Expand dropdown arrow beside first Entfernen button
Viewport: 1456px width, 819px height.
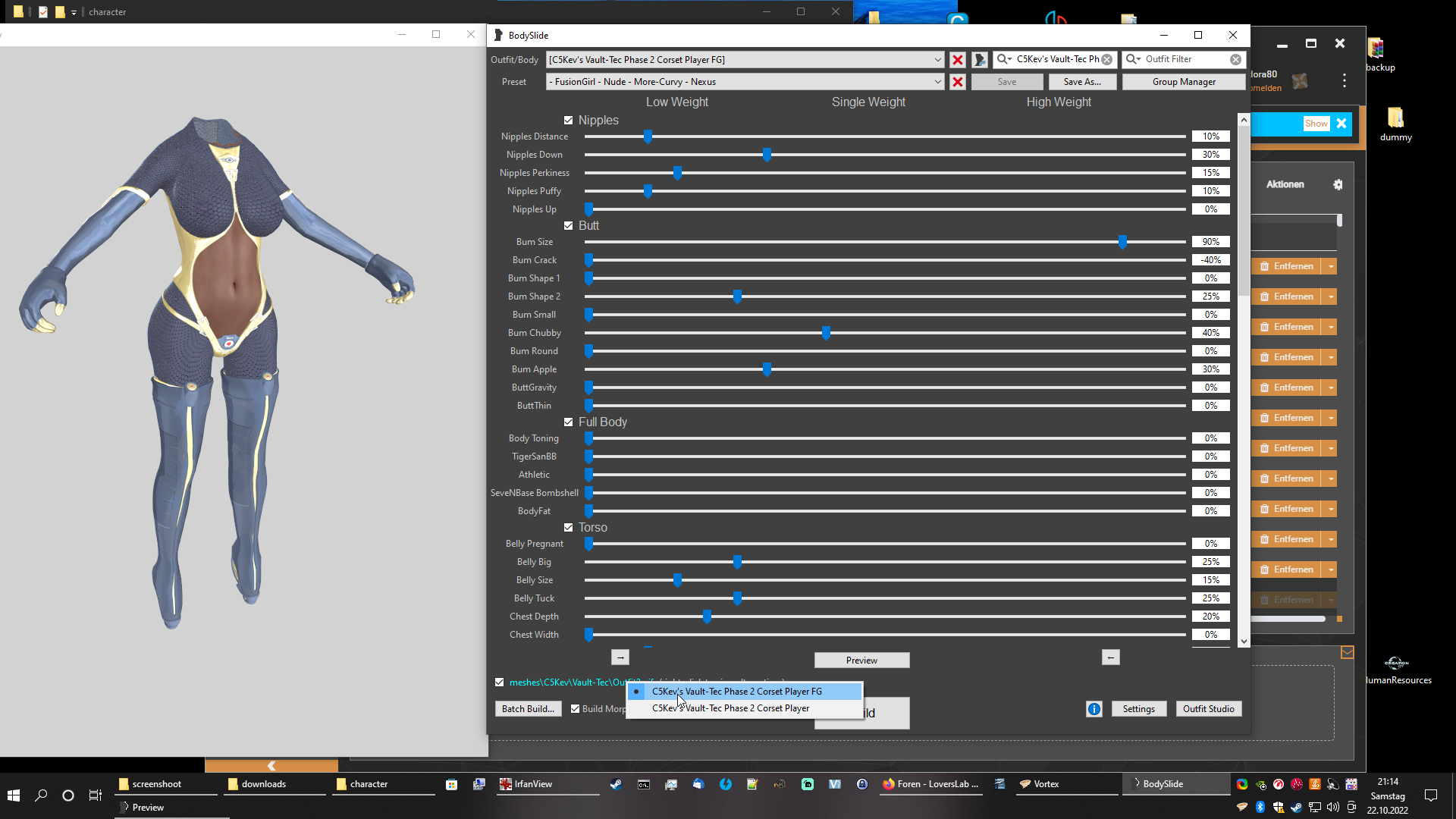tap(1331, 266)
